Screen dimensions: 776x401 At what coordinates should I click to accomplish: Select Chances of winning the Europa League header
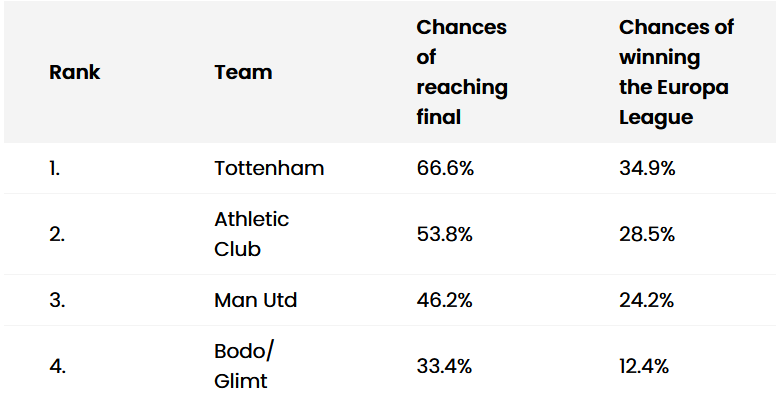[x=676, y=72]
